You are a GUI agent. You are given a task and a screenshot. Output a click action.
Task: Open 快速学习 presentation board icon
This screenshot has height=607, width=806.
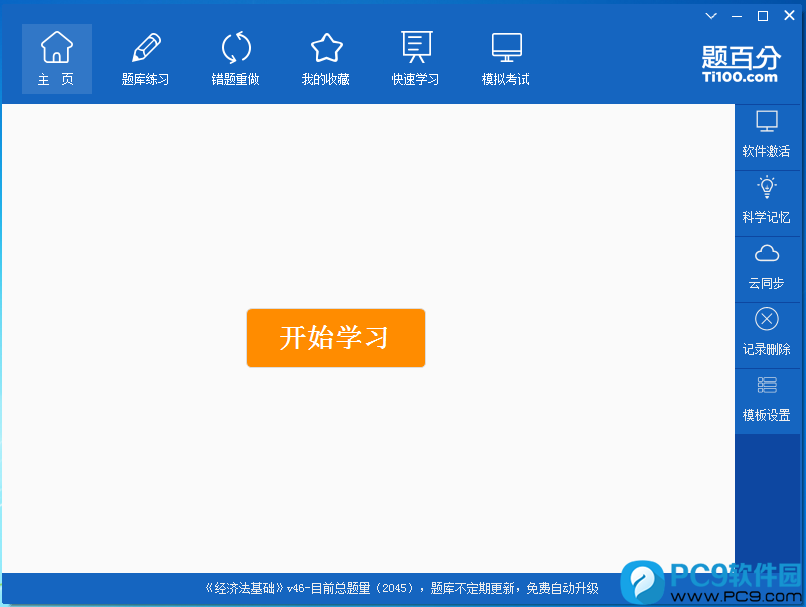point(416,47)
